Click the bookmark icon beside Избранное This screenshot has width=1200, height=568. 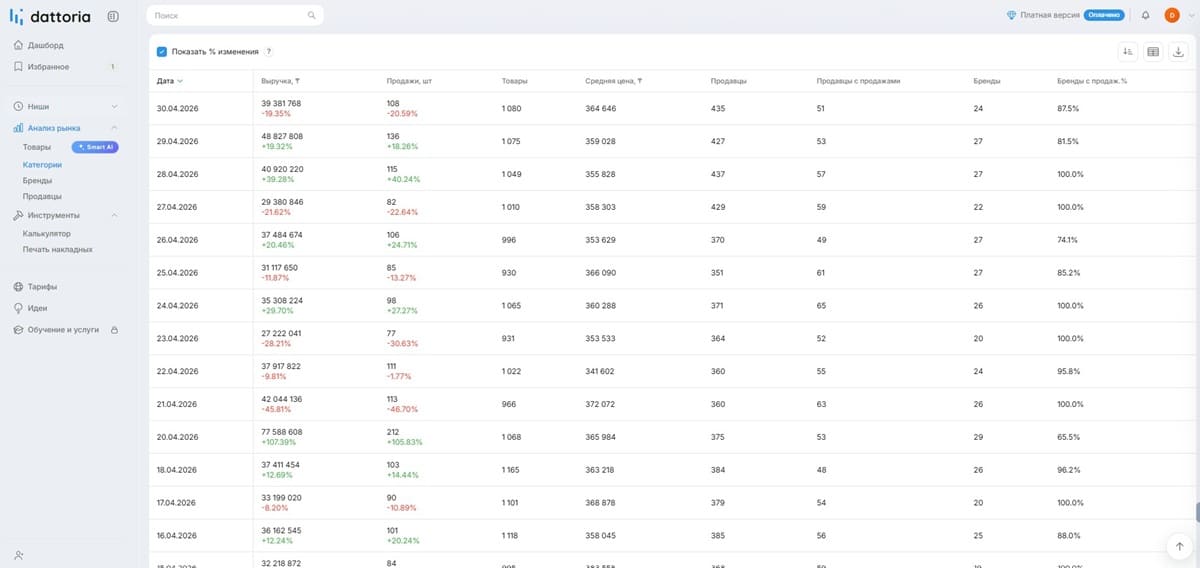[19, 67]
